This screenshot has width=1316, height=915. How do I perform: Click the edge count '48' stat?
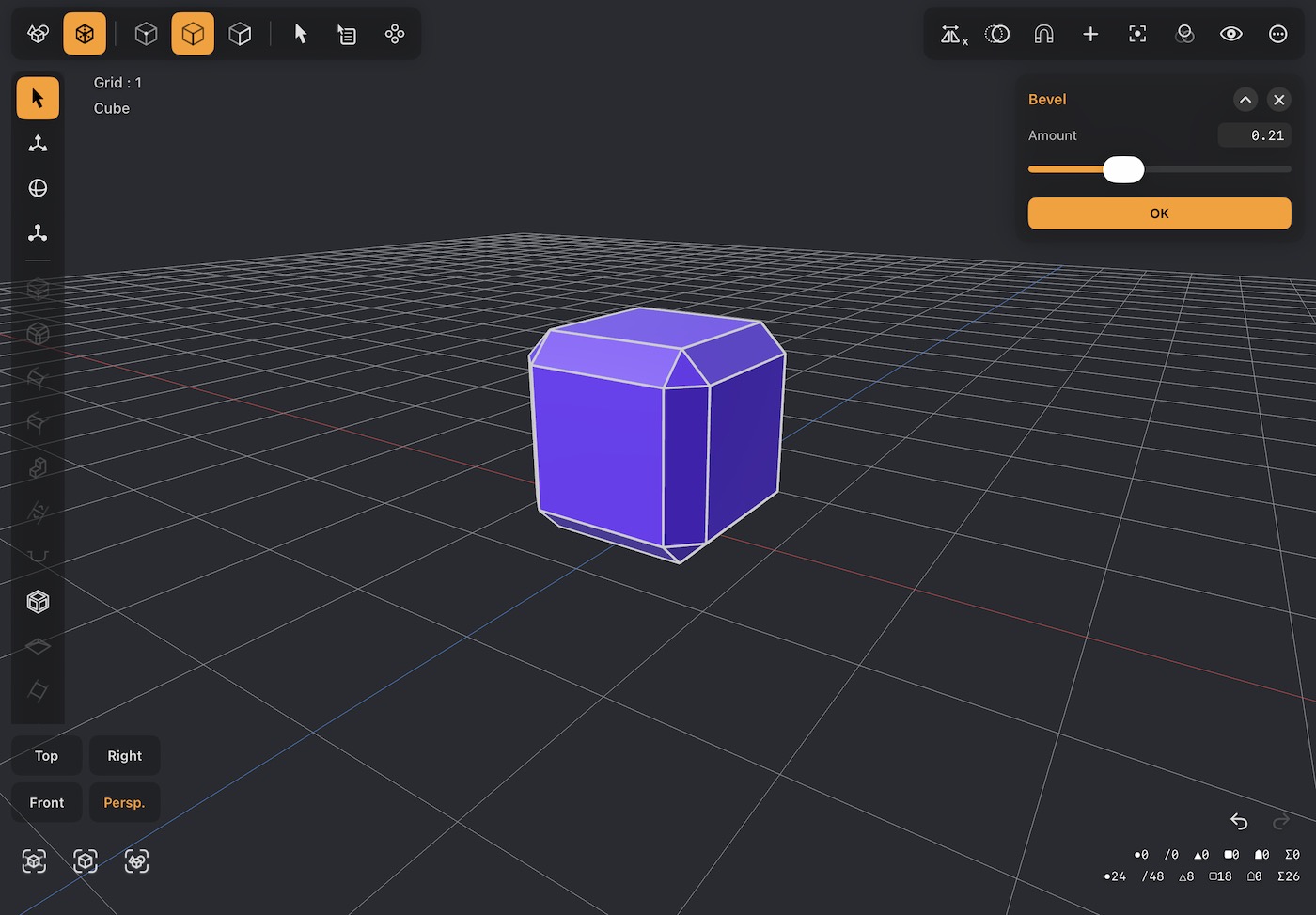(x=1152, y=876)
